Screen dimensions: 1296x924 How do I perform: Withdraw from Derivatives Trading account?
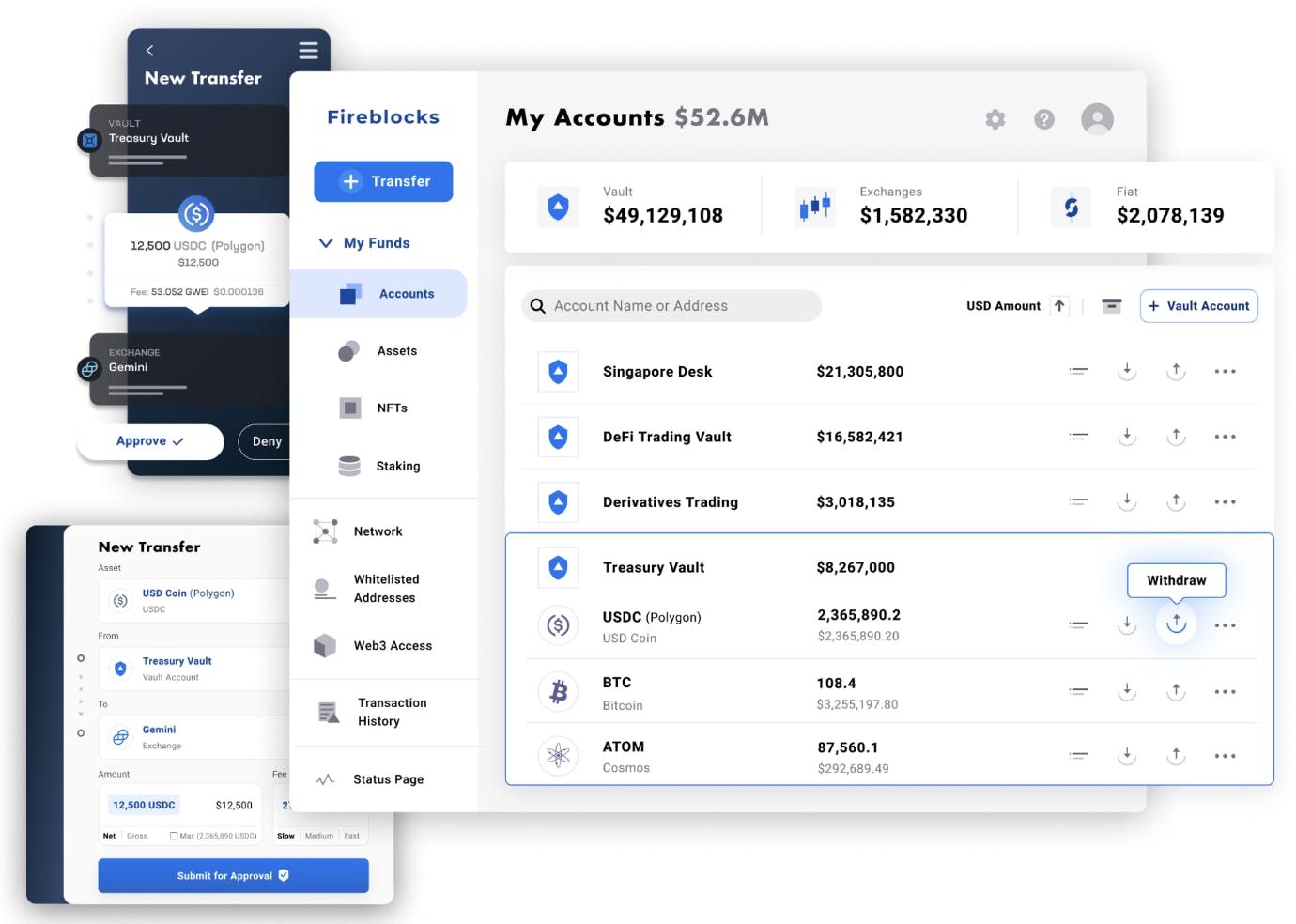pos(1176,502)
